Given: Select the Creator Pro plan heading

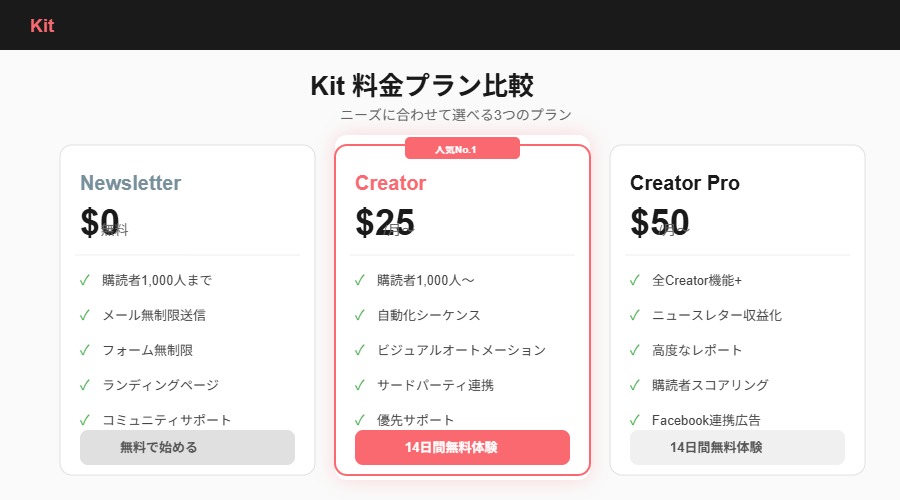Looking at the screenshot, I should pyautogui.click(x=685, y=183).
